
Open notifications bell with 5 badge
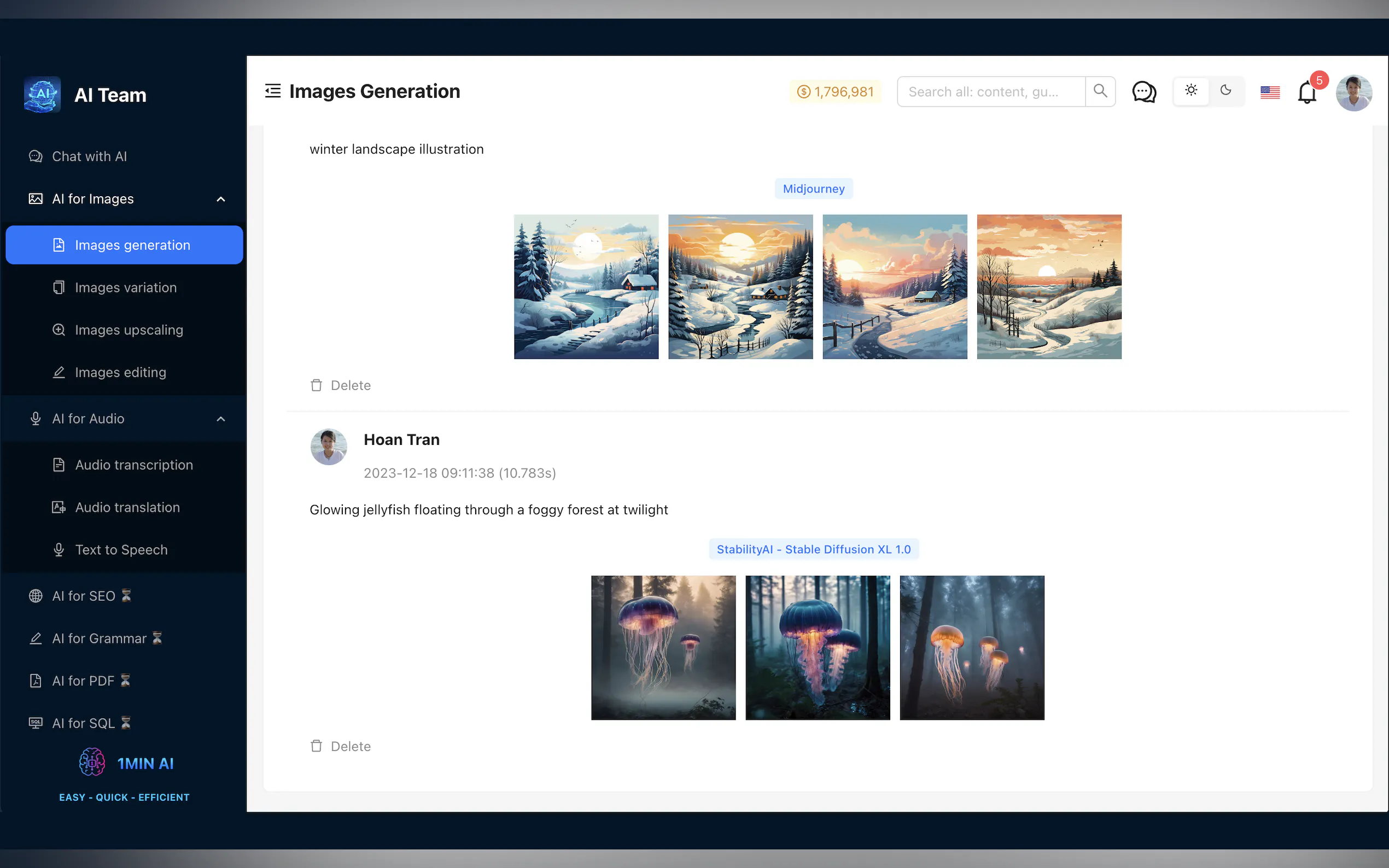1307,92
